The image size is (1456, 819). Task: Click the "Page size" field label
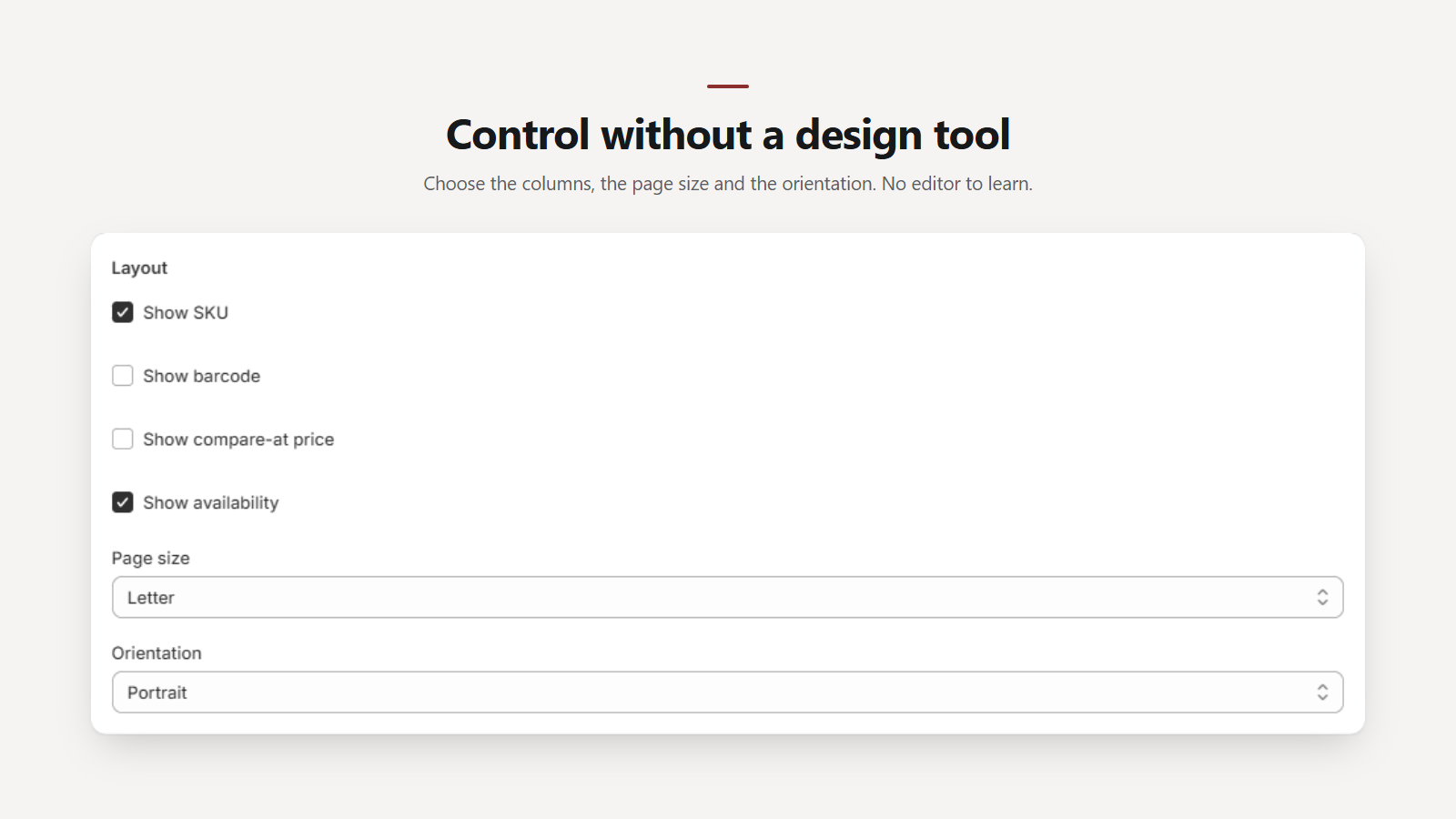(151, 559)
